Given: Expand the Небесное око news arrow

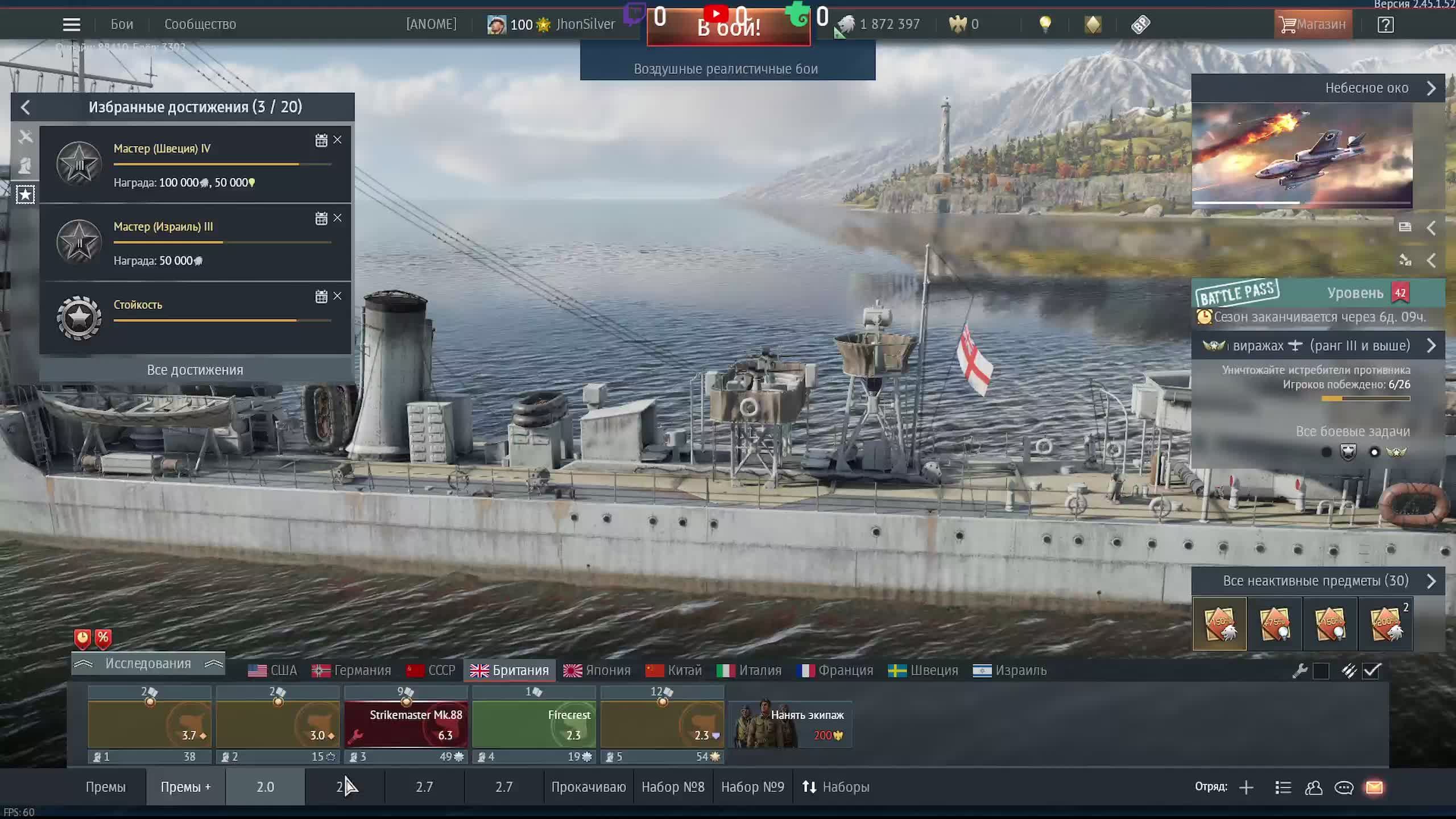Looking at the screenshot, I should pyautogui.click(x=1431, y=88).
